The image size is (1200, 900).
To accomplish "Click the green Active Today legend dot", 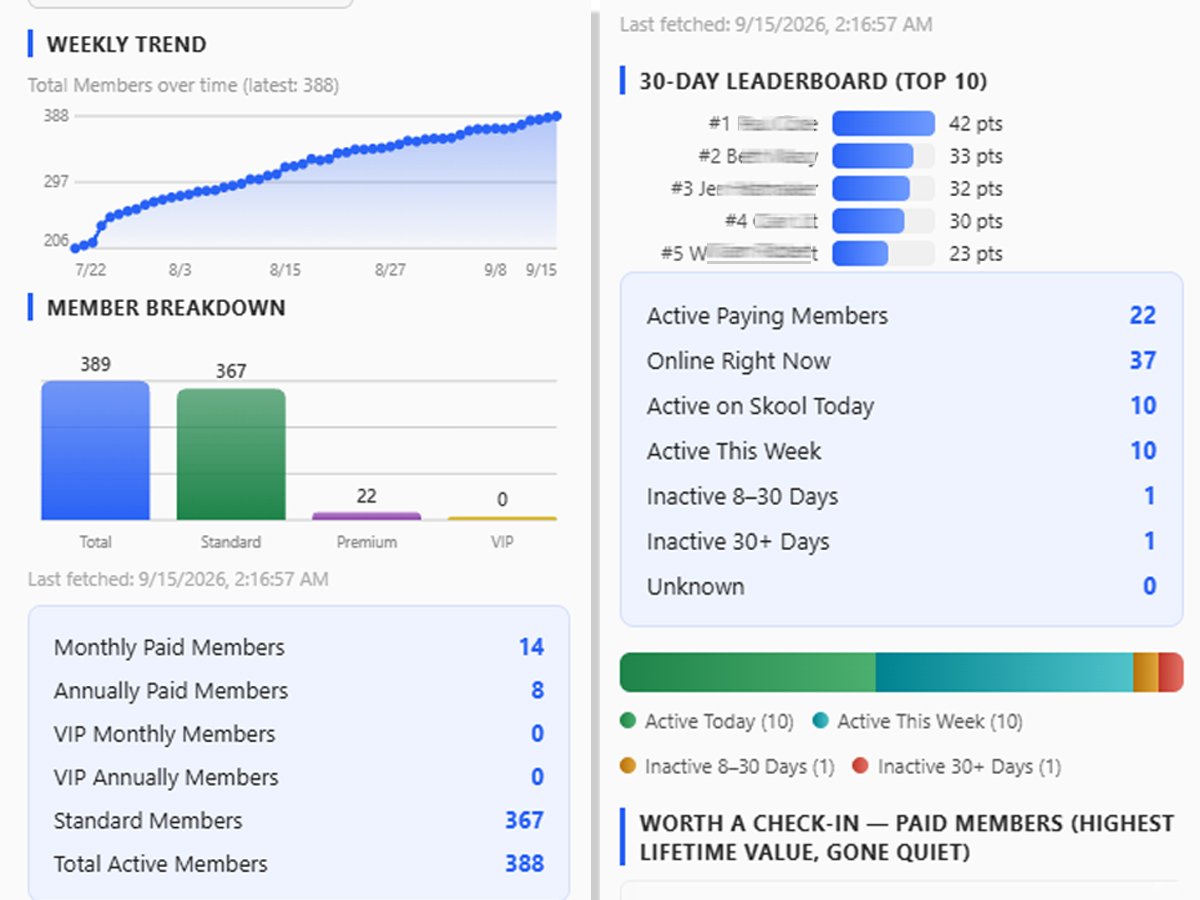I will (628, 721).
